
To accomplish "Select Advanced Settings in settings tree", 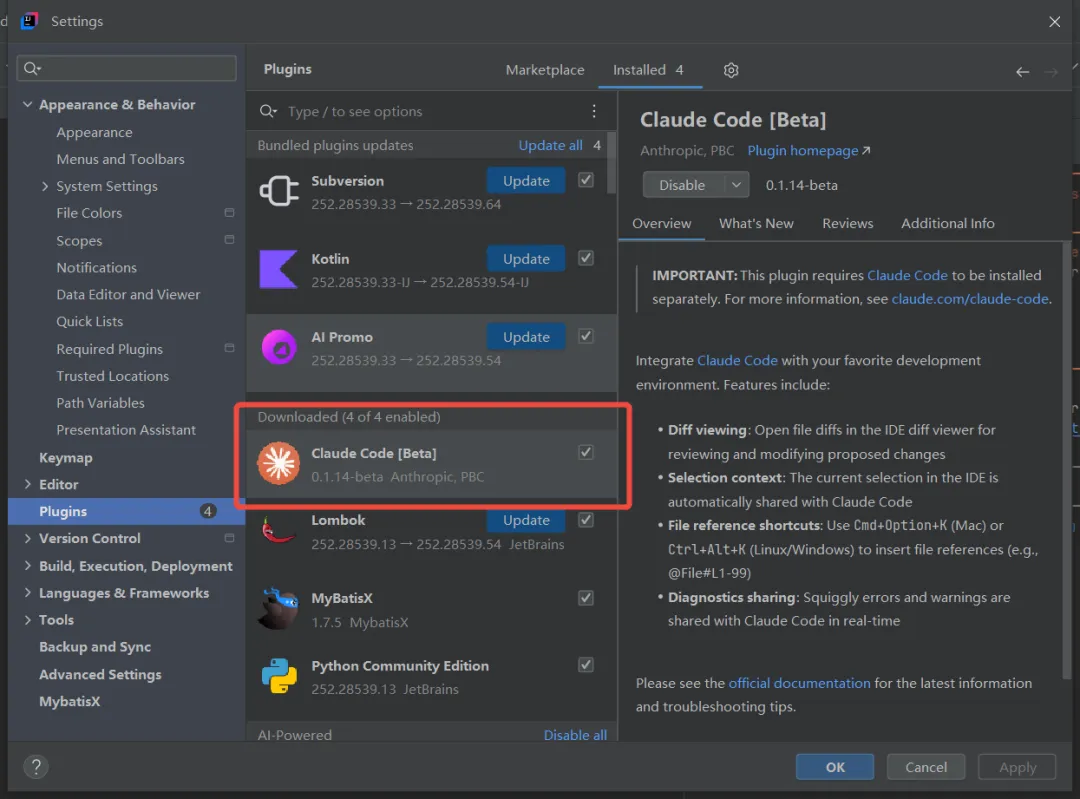I will coord(100,674).
